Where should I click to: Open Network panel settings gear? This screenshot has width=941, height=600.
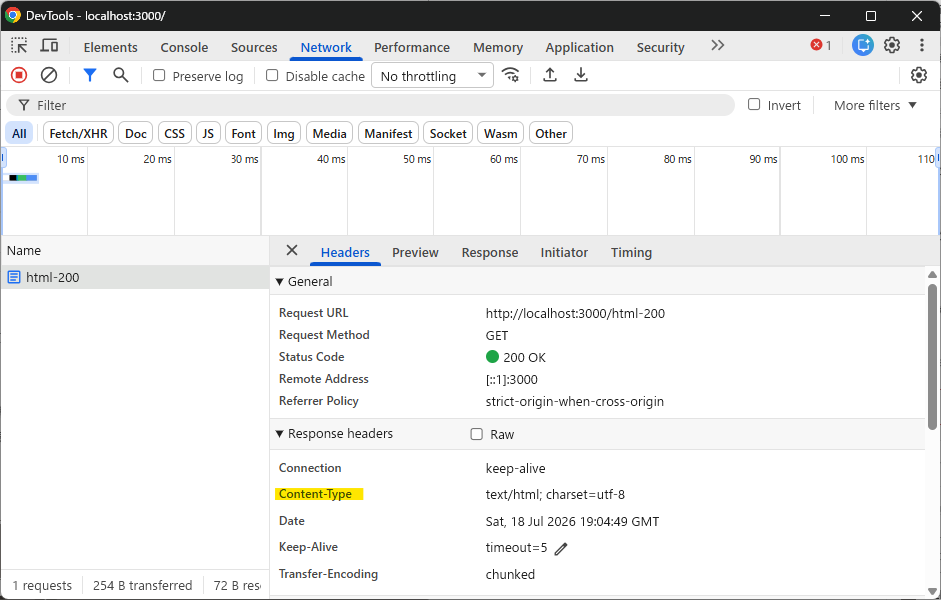pyautogui.click(x=919, y=75)
